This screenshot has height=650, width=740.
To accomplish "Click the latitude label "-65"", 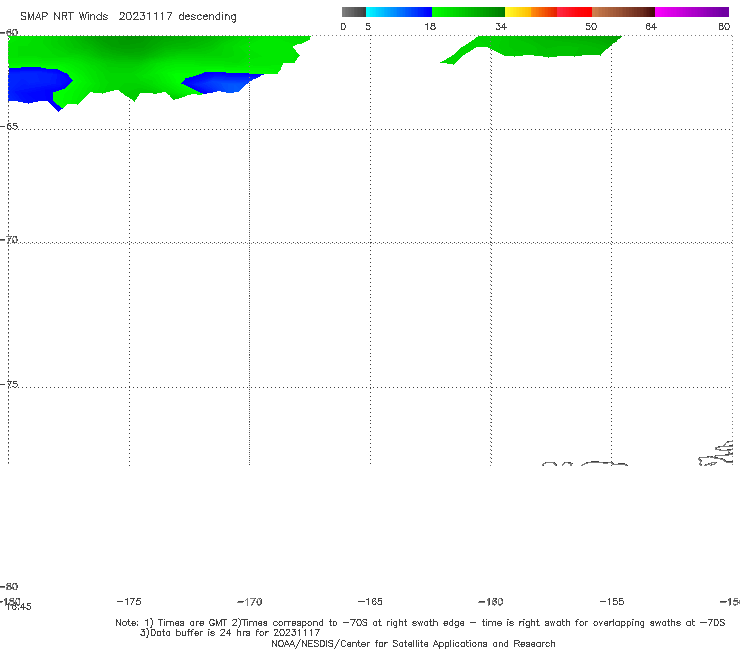I will pyautogui.click(x=9, y=127).
